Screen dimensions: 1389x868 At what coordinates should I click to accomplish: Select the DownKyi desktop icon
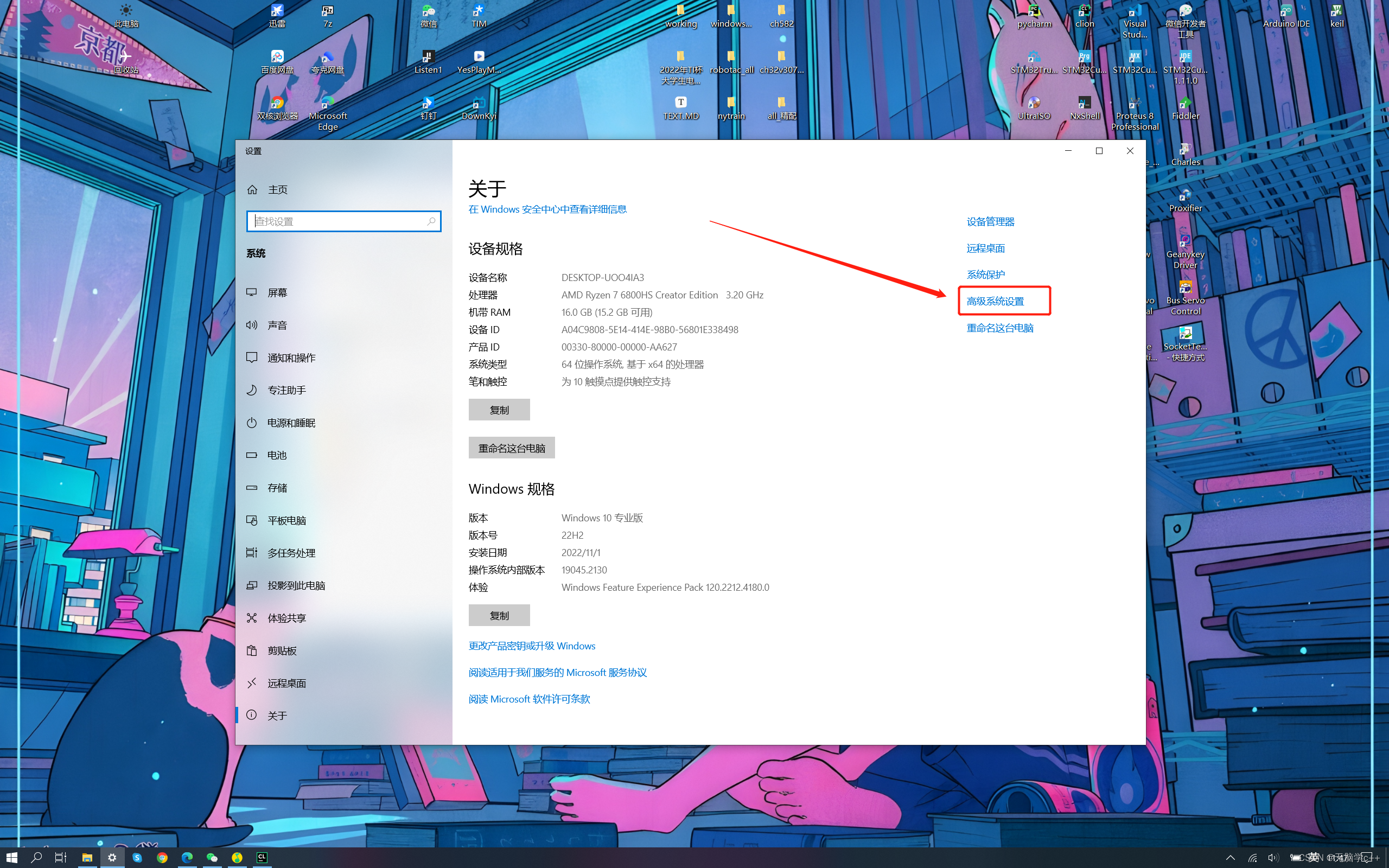coord(479,108)
